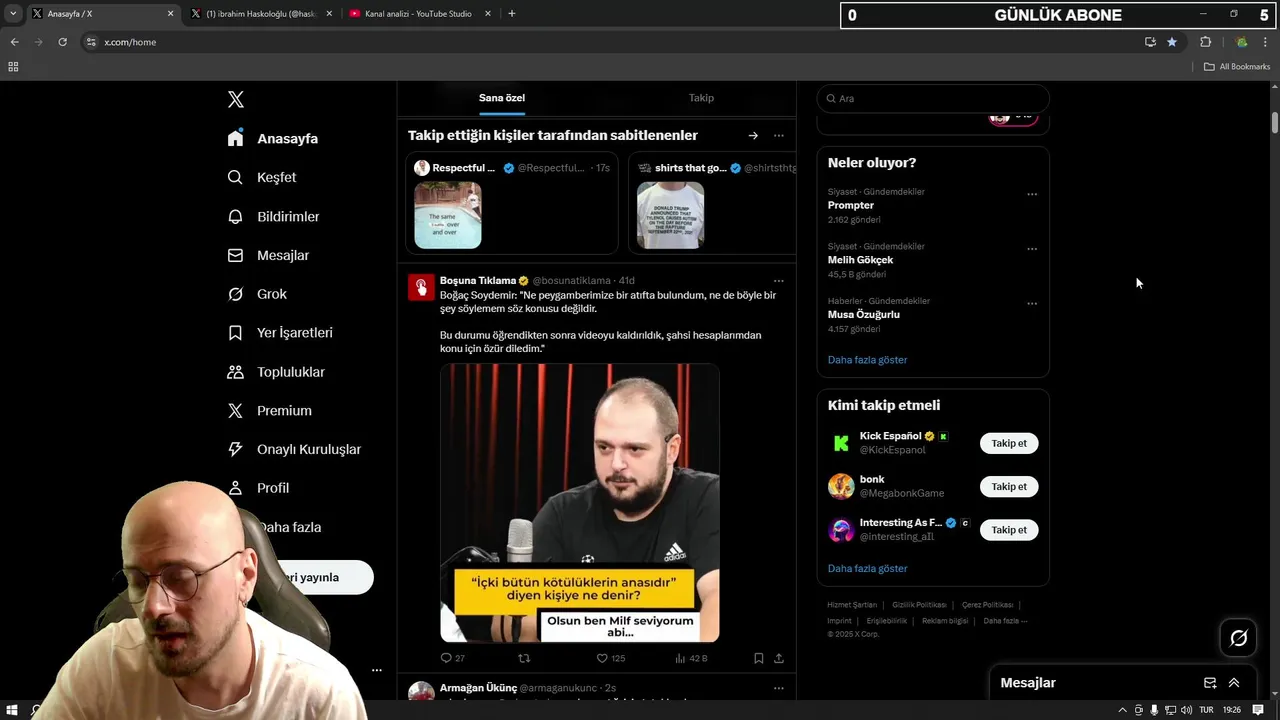Open more menu for pinned posts section

point(778,135)
